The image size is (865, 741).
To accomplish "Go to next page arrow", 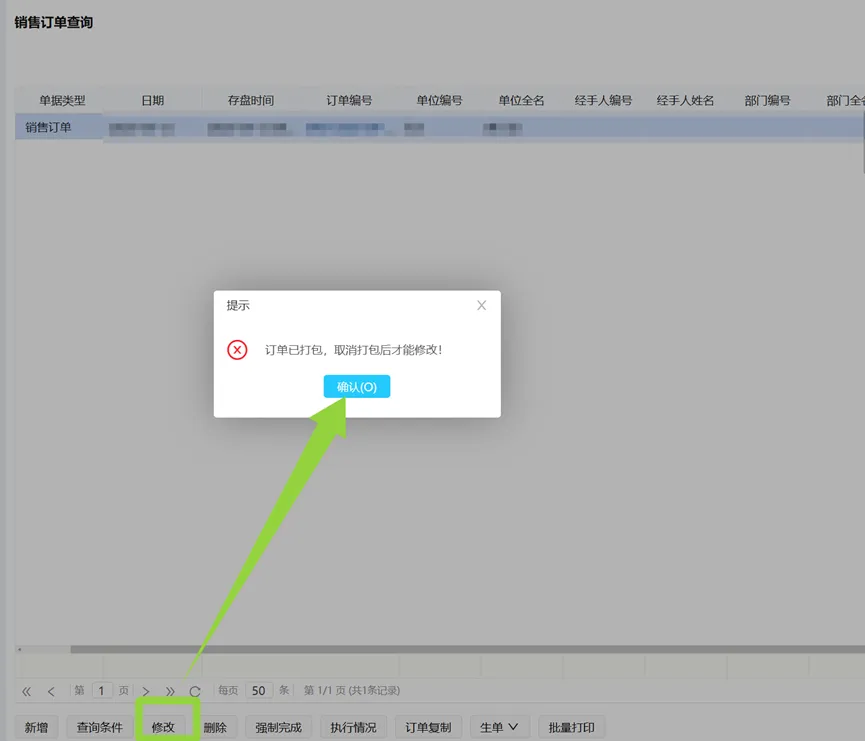I will click(146, 691).
